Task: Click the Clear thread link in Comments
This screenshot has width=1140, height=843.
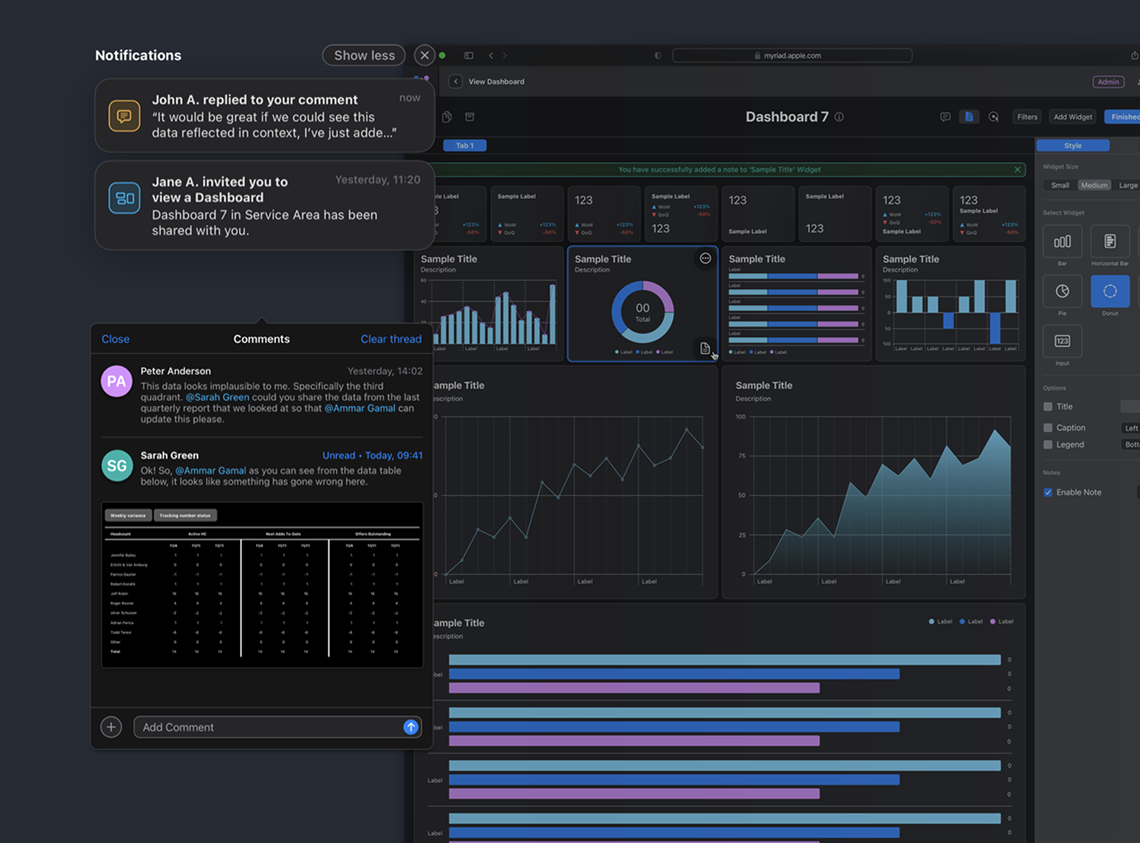Action: click(391, 339)
